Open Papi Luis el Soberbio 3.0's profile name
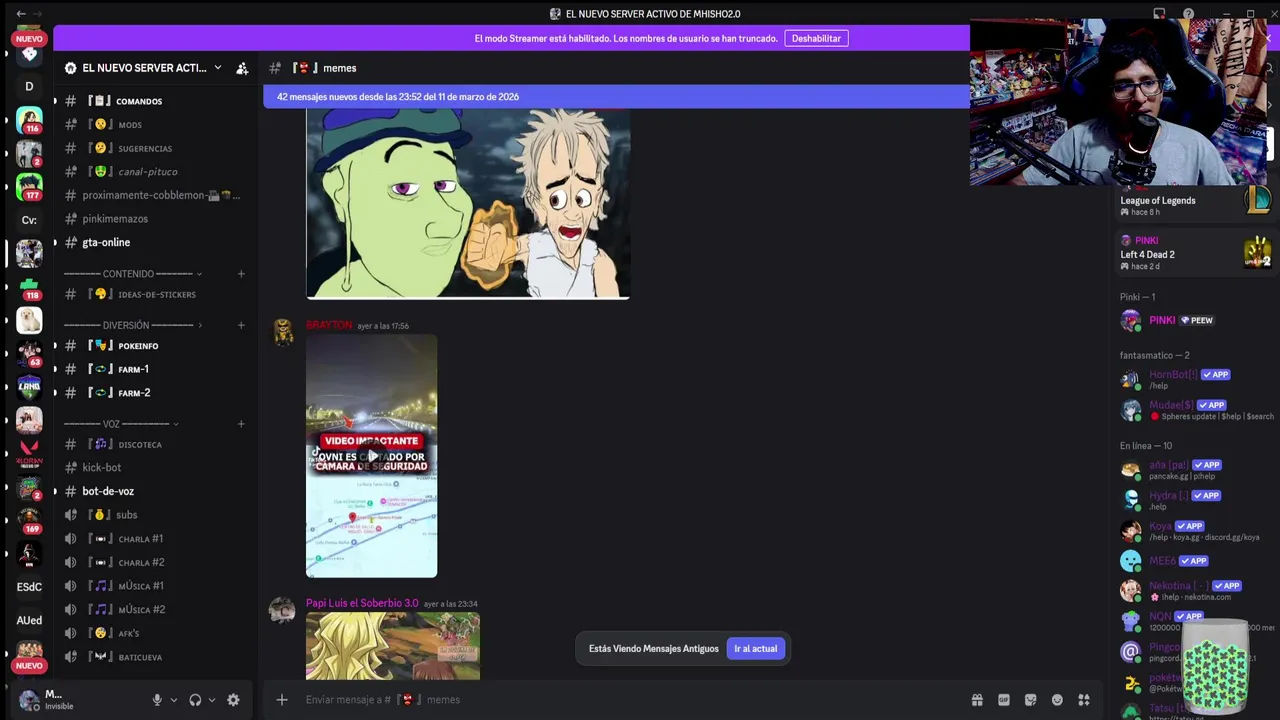 point(362,603)
